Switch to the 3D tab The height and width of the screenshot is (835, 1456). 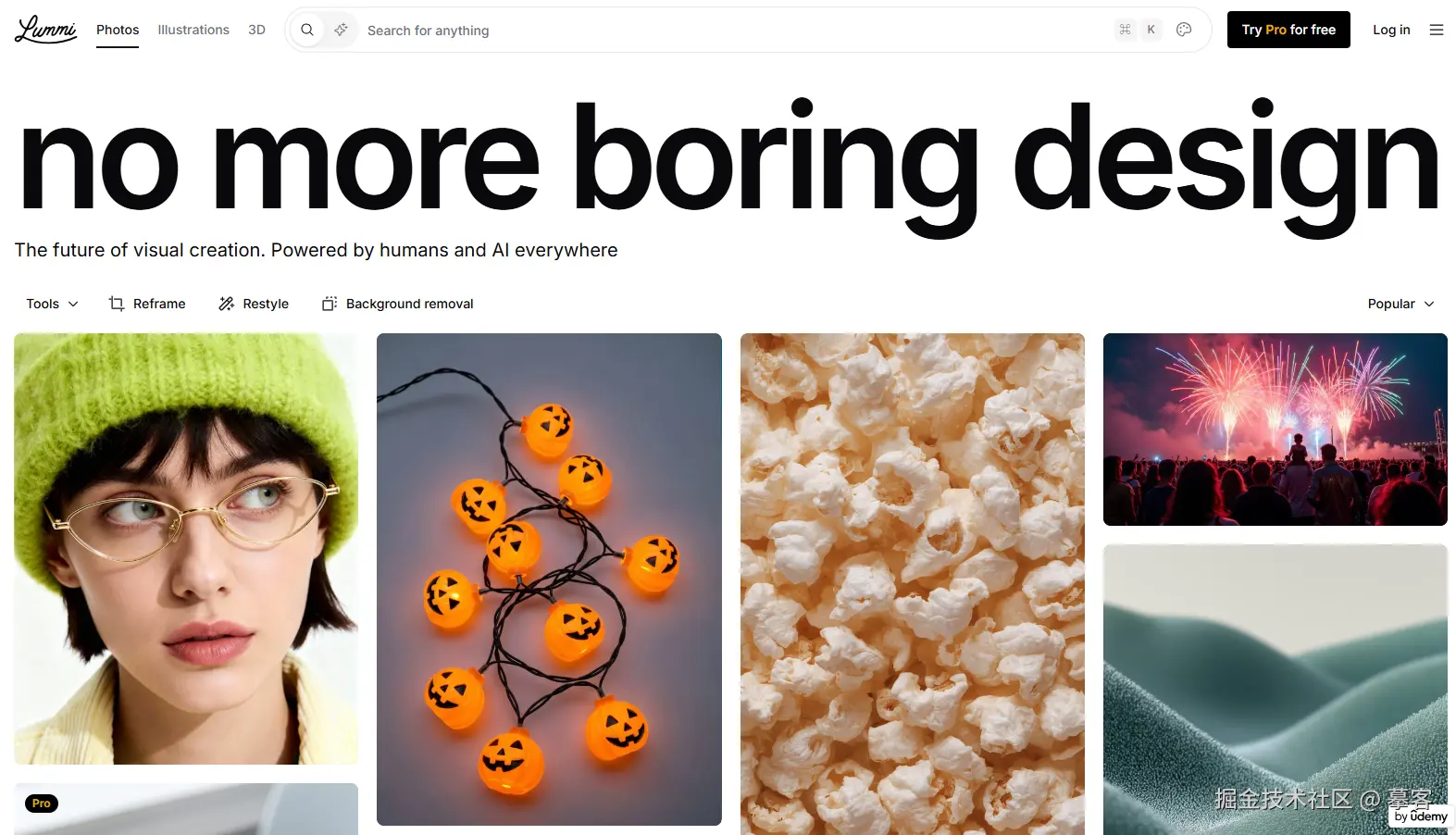[256, 30]
